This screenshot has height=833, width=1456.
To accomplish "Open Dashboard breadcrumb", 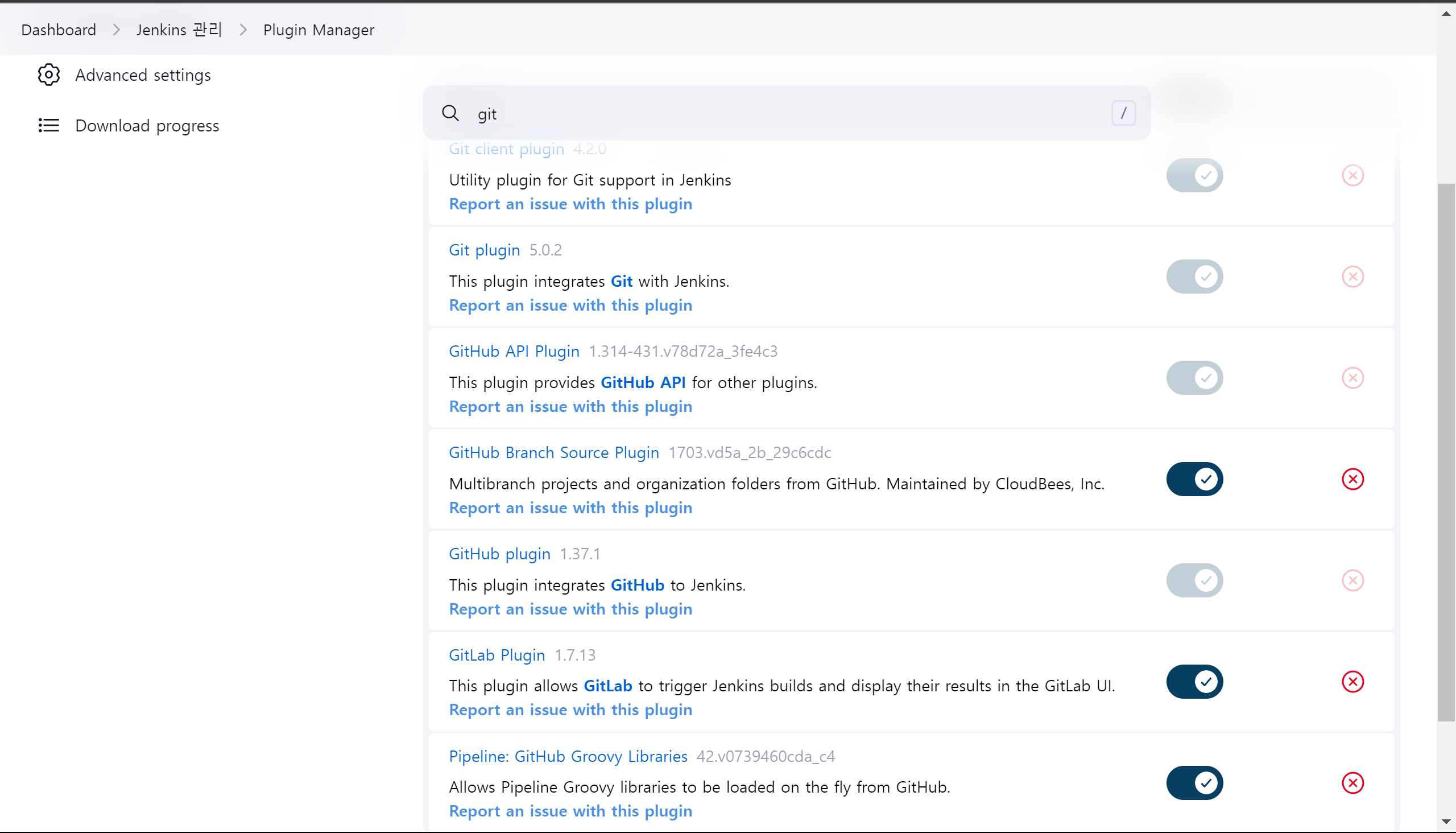I will pos(59,30).
